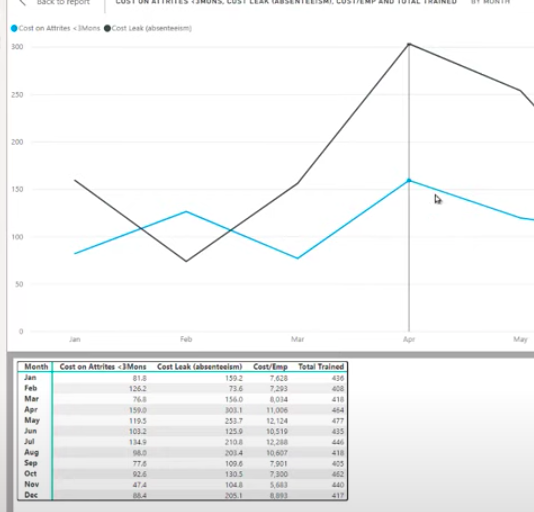Click the Apr data point on the blue line
The height and width of the screenshot is (512, 534).
click(409, 181)
